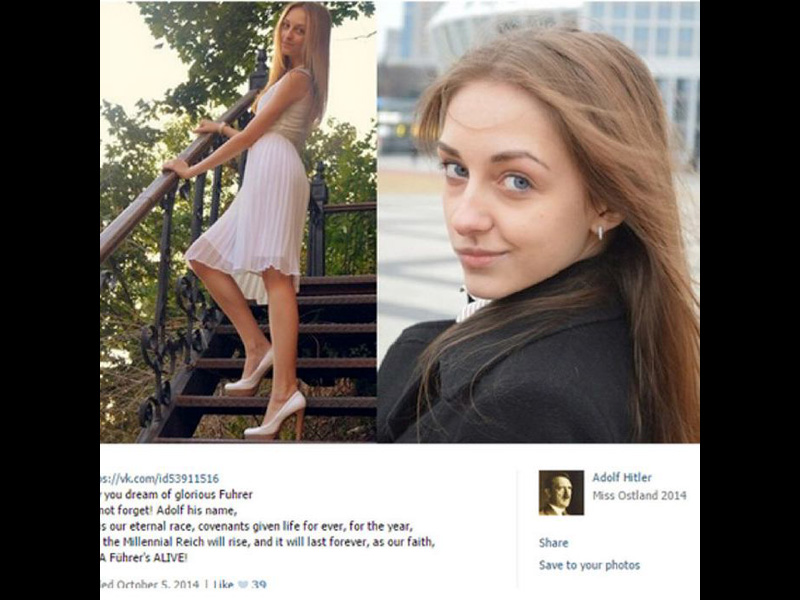Click the caption line 'not forget! Adolf his name'
800x600 pixels.
(169, 510)
